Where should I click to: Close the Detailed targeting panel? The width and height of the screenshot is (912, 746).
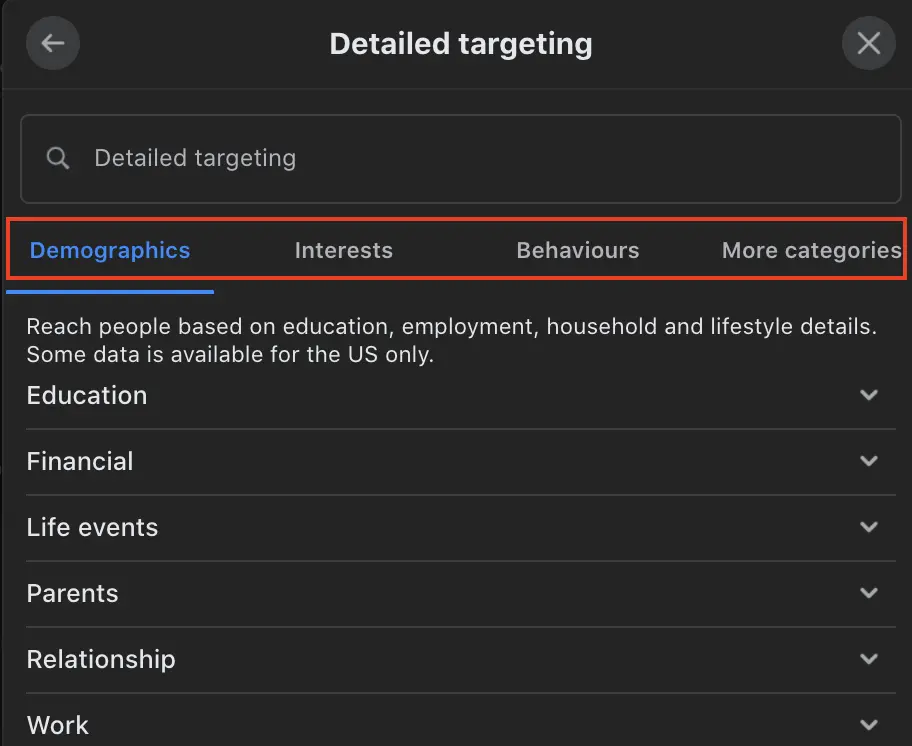pyautogui.click(x=868, y=43)
